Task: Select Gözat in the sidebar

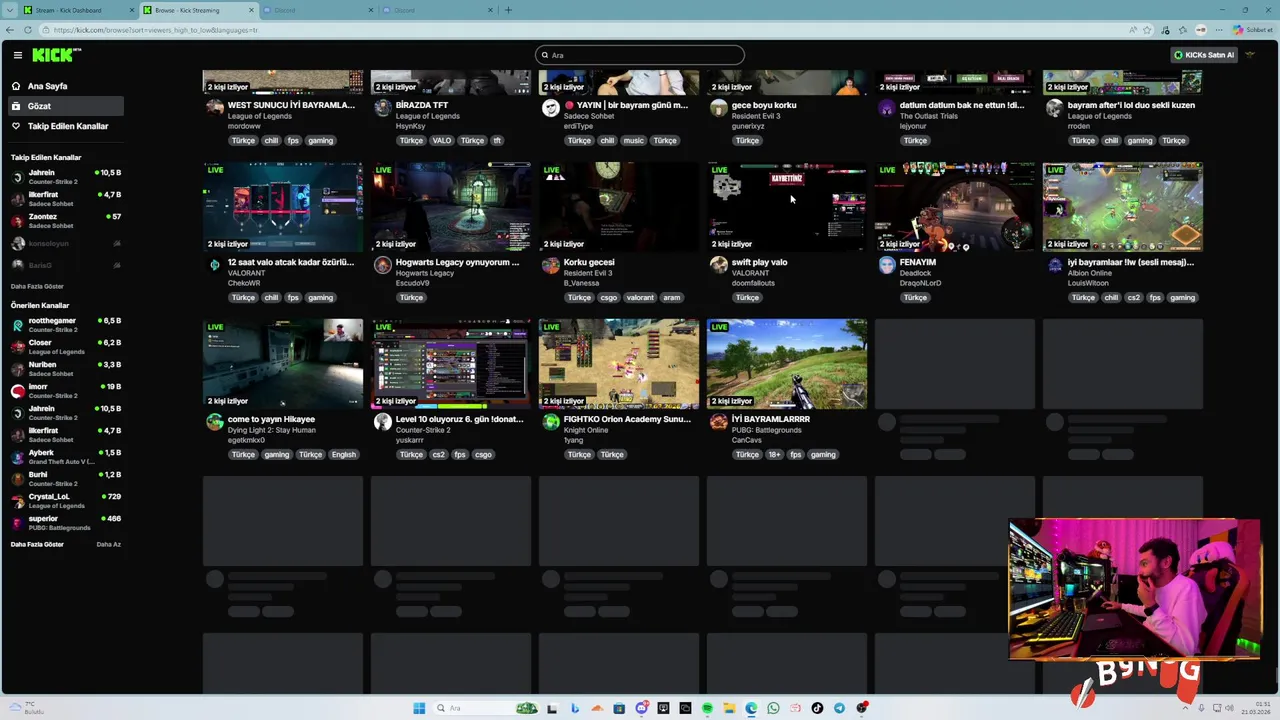Action: coord(65,106)
